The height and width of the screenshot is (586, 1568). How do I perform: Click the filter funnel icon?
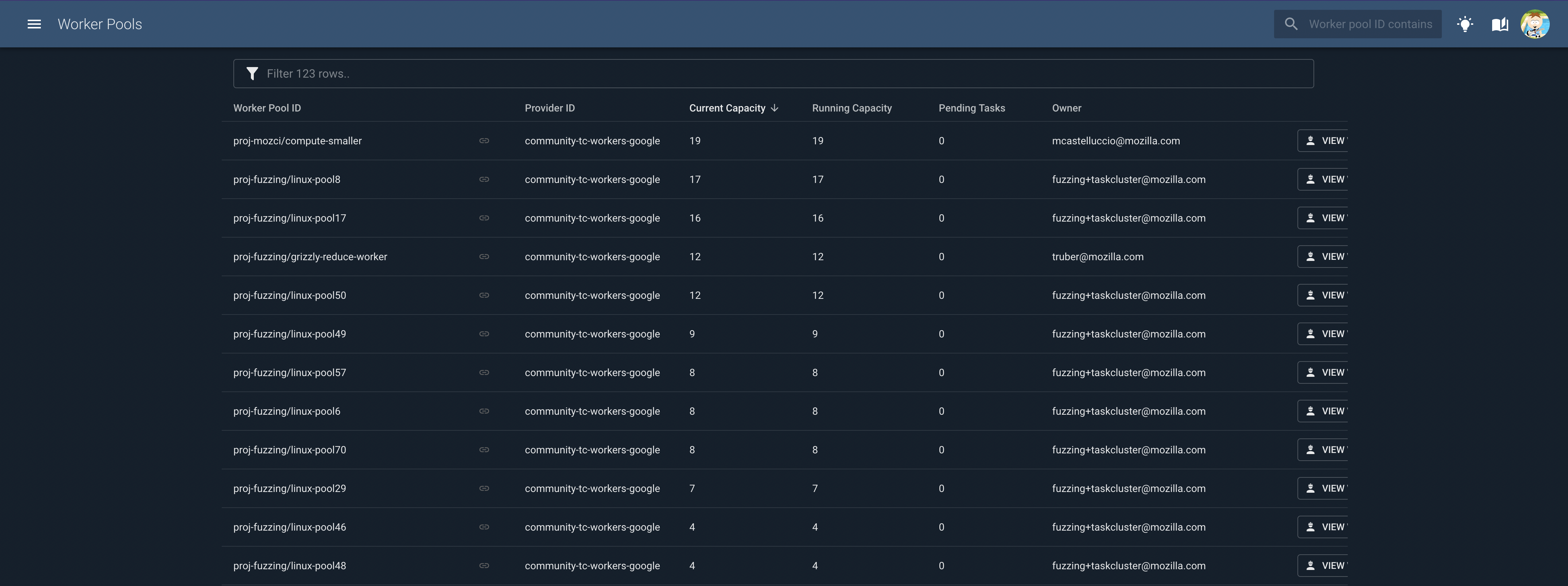(252, 73)
